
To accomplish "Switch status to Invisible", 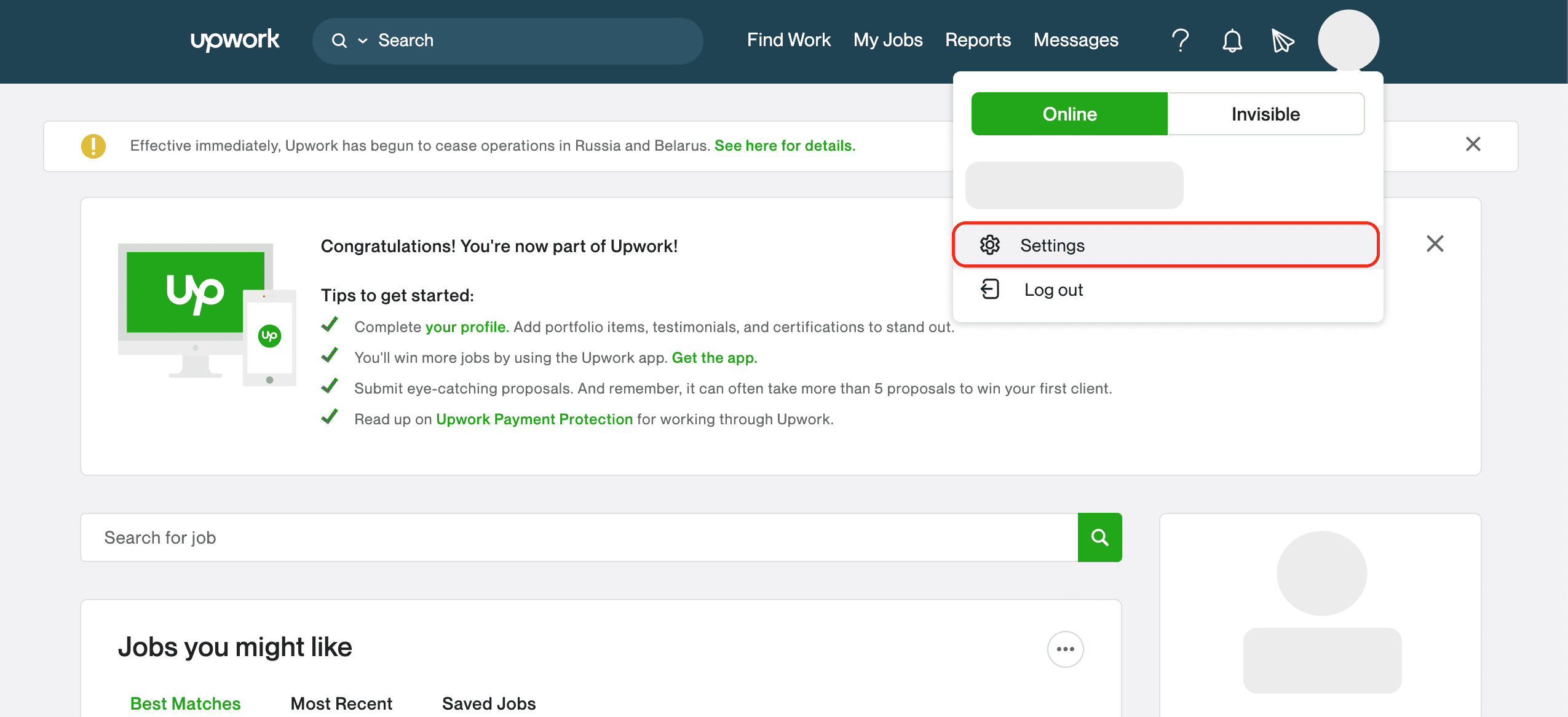I will (1265, 114).
